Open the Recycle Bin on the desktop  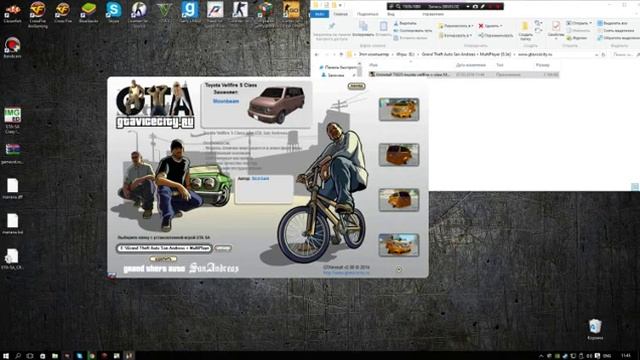[595, 327]
